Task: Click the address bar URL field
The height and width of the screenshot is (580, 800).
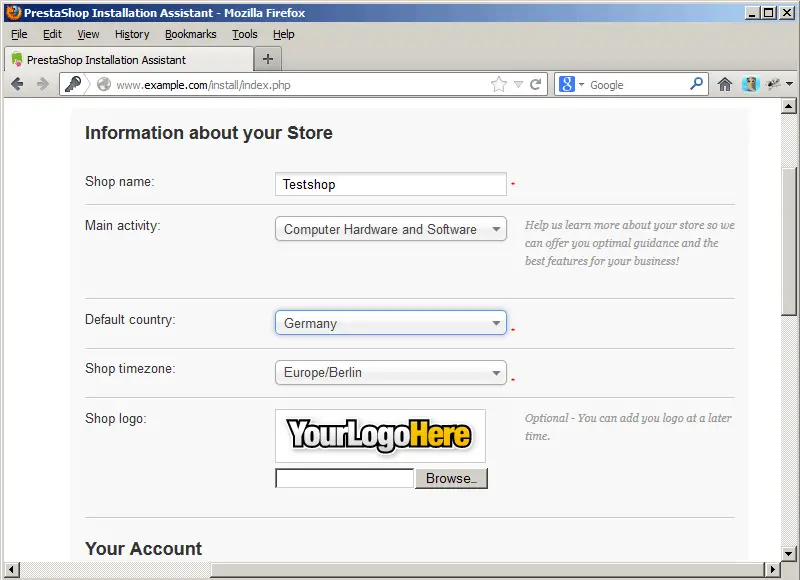Action: pos(301,85)
